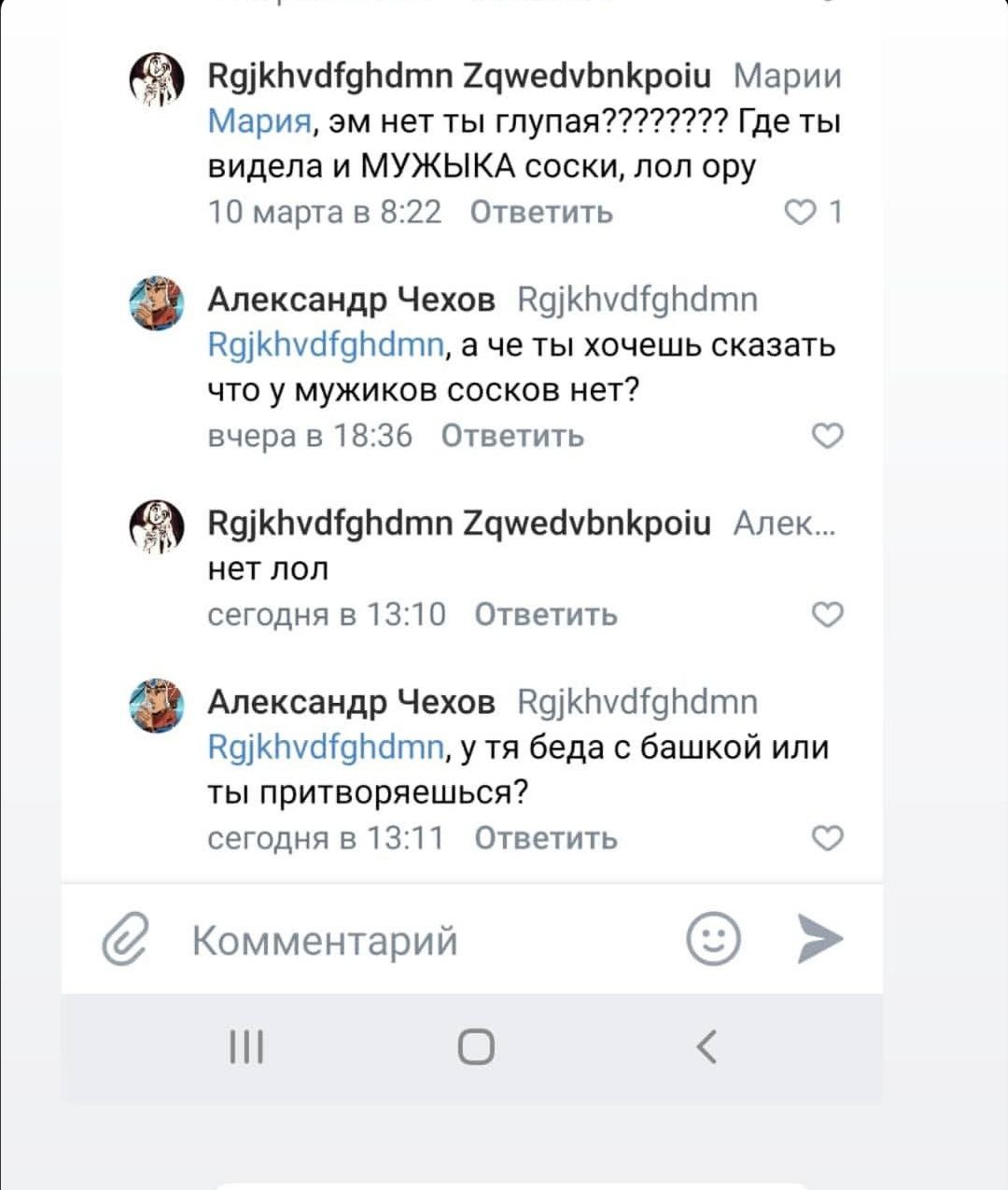The width and height of the screenshot is (1008, 1190).
Task: Open the blue Мария mention link
Action: [x=259, y=121]
